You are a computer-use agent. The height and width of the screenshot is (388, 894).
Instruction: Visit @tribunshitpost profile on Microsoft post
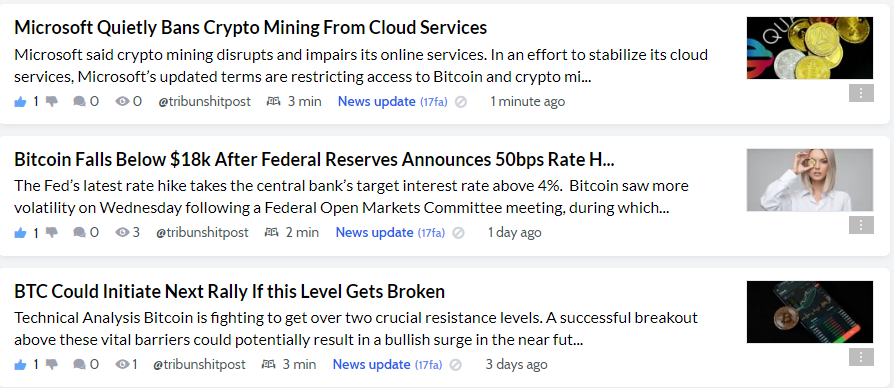(204, 102)
